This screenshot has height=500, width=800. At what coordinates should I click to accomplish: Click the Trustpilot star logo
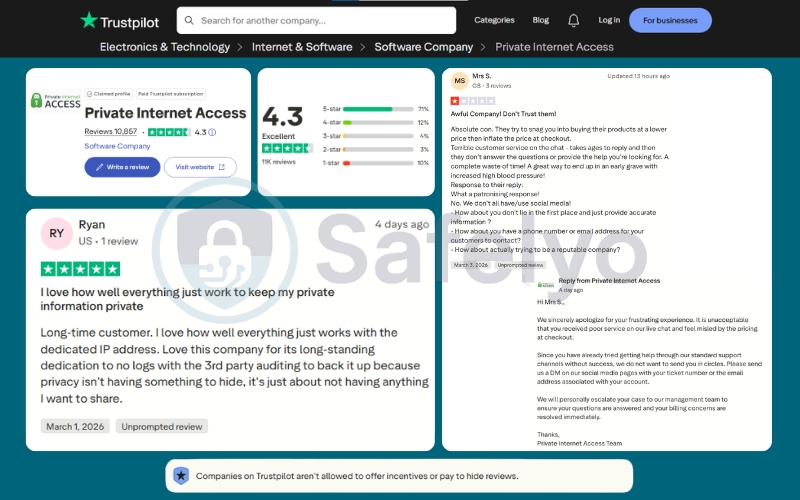coord(89,20)
